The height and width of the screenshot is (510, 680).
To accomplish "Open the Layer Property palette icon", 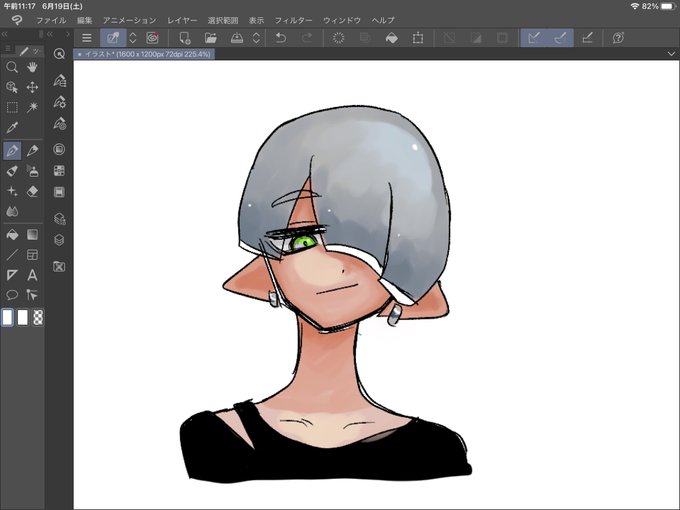I will click(59, 219).
